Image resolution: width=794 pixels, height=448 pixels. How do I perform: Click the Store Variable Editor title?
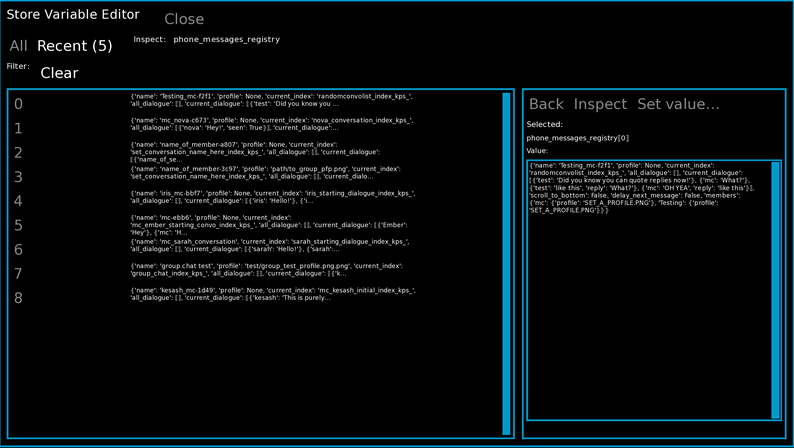[x=73, y=15]
